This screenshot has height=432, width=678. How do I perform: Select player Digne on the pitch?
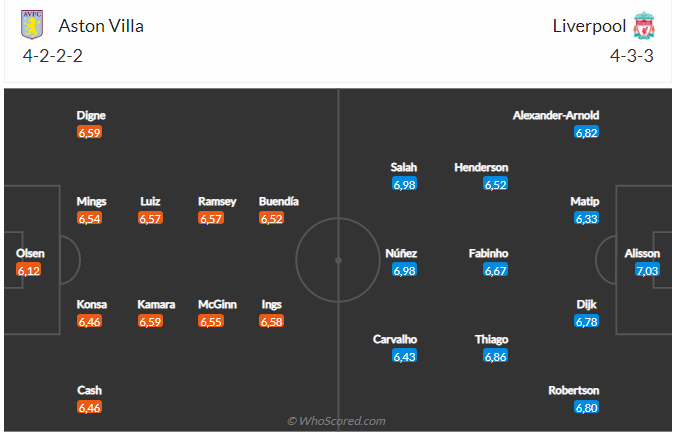pyautogui.click(x=90, y=116)
